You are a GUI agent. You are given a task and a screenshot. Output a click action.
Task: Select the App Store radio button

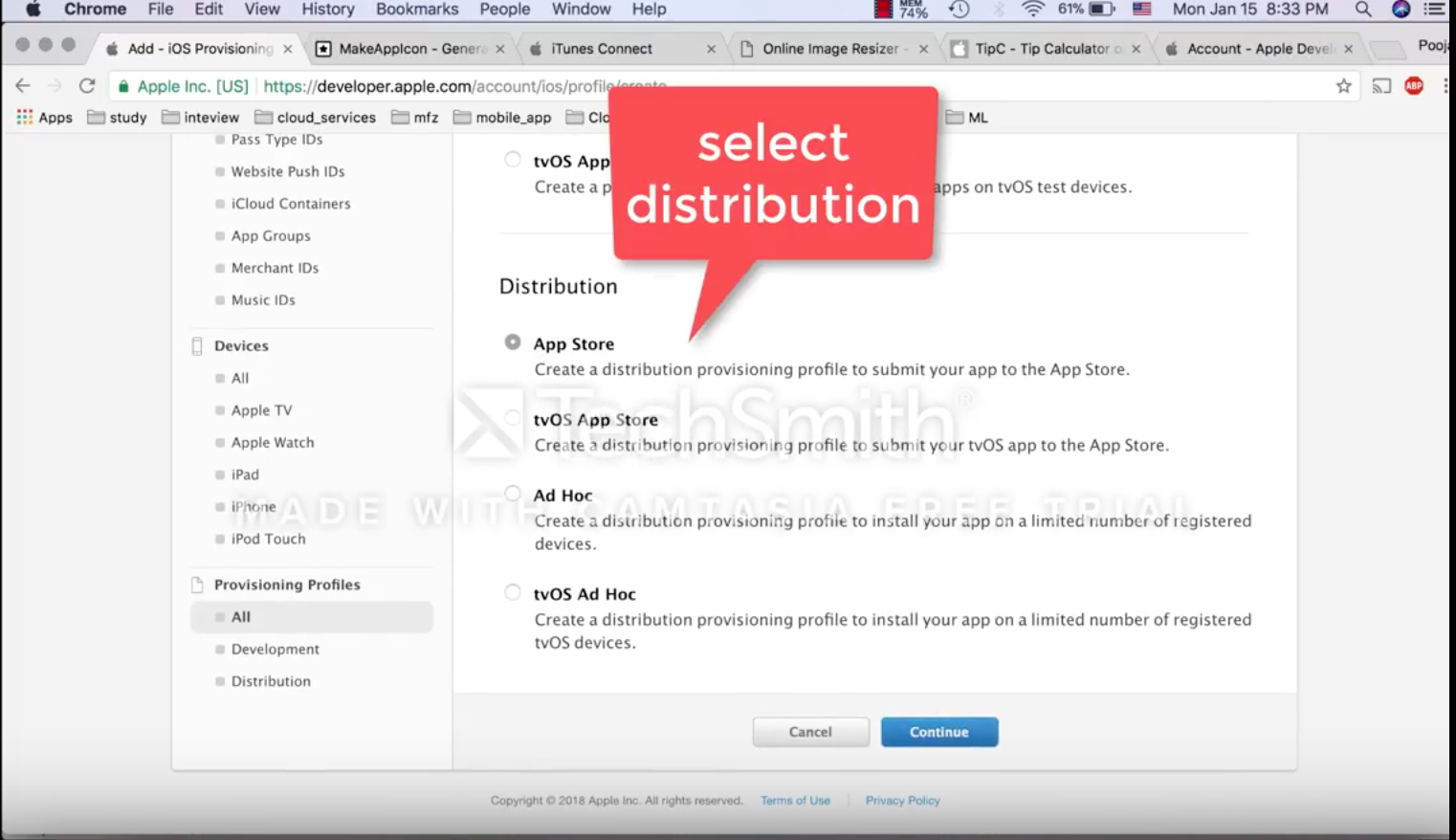tap(513, 342)
